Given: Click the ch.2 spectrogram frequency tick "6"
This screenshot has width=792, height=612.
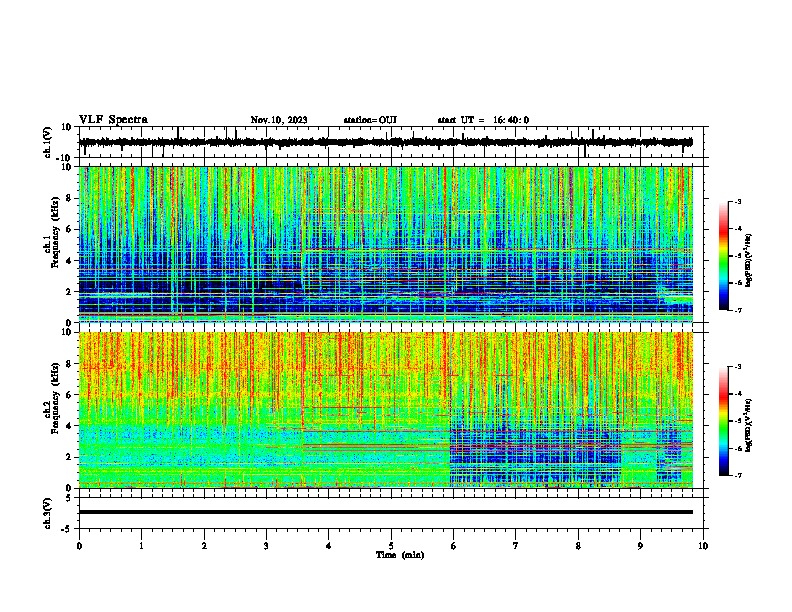Looking at the screenshot, I should click(x=69, y=395).
